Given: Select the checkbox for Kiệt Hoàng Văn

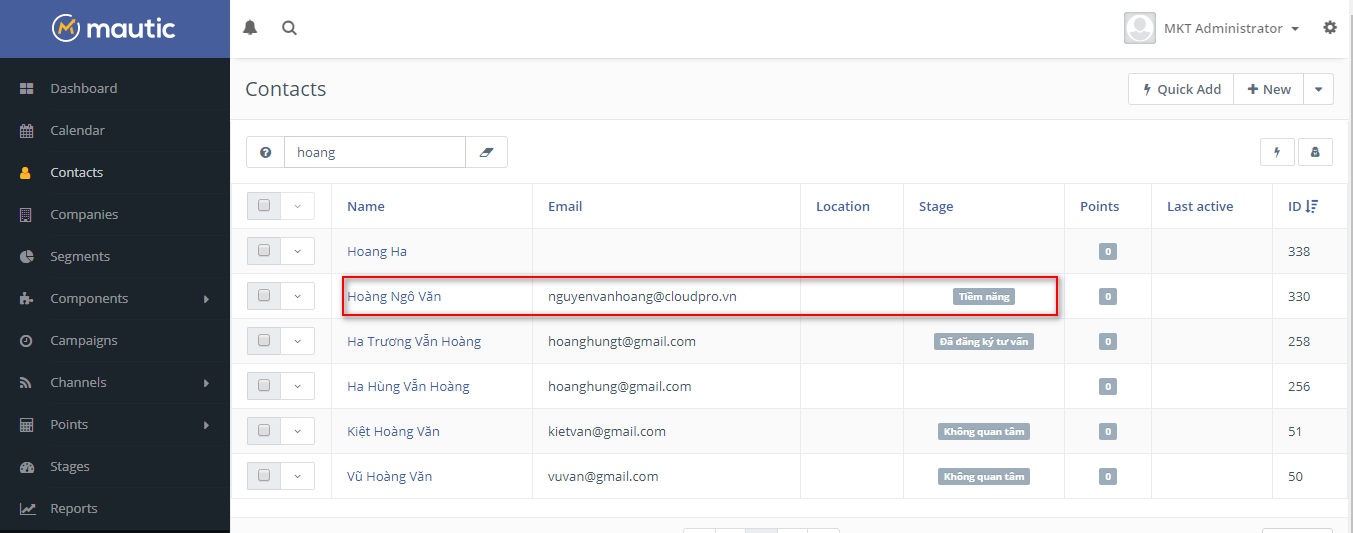Looking at the screenshot, I should pyautogui.click(x=264, y=431).
